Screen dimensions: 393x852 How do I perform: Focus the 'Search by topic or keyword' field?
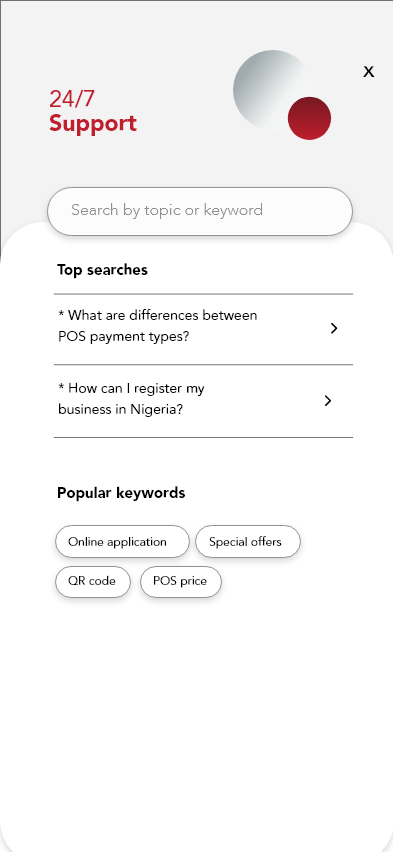coord(200,211)
